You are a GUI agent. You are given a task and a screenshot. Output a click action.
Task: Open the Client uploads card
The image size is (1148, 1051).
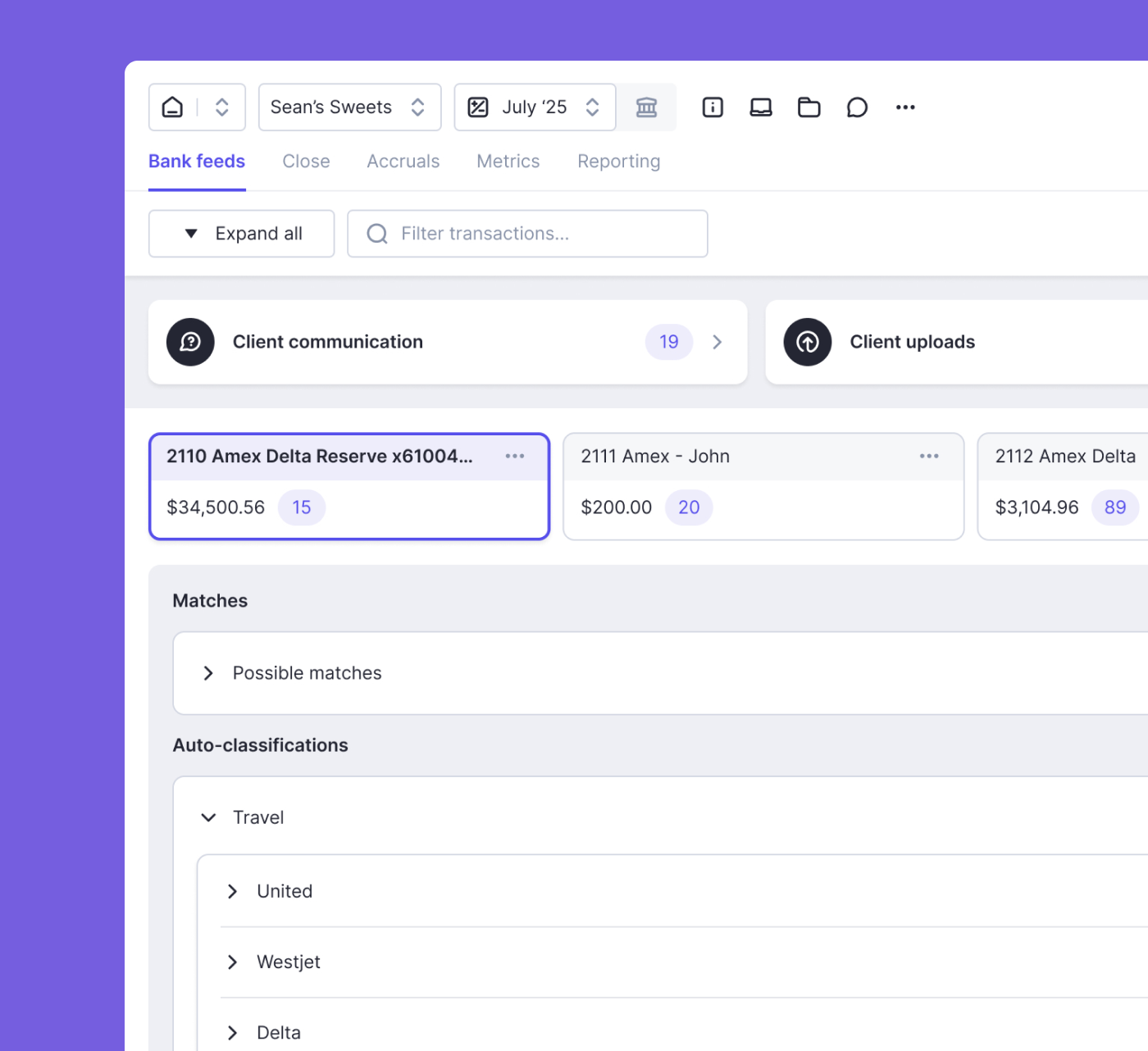pyautogui.click(x=956, y=342)
